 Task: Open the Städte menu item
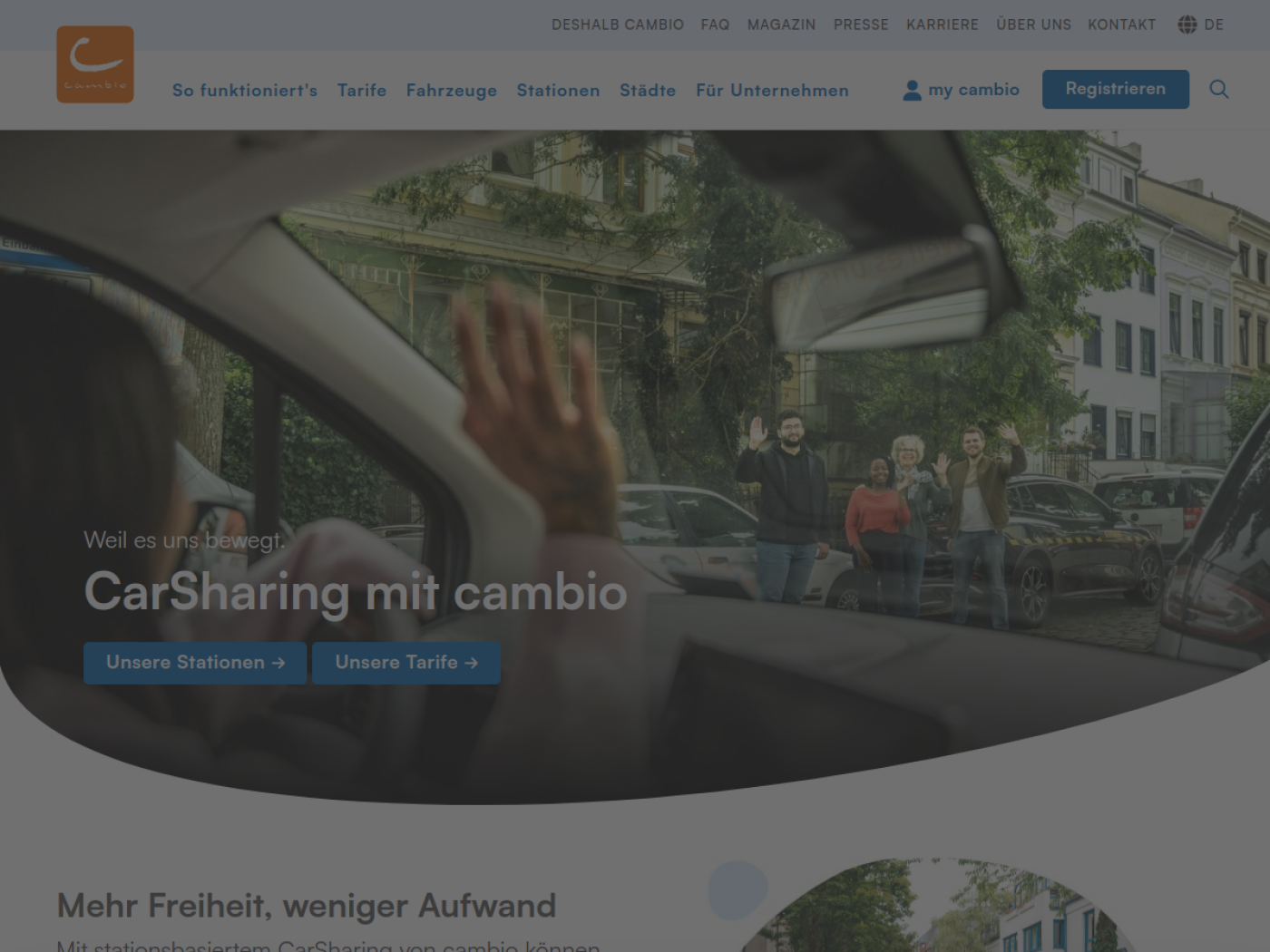coord(648,91)
